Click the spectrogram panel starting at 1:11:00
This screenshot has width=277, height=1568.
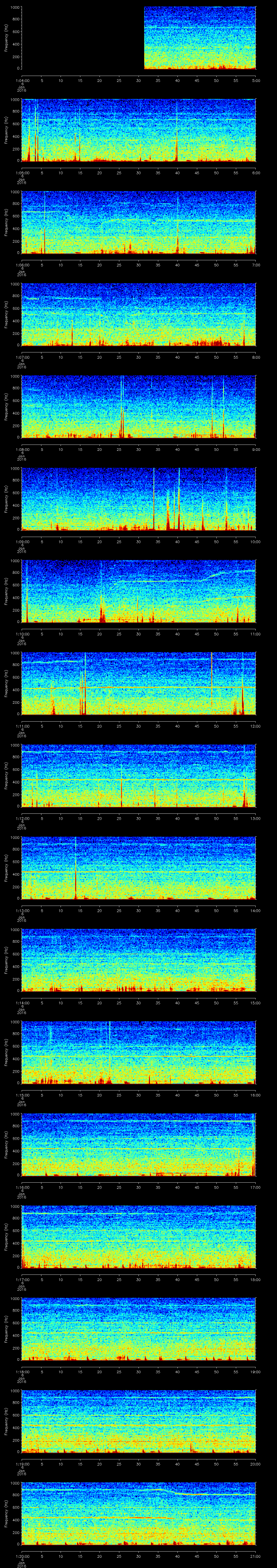139,683
